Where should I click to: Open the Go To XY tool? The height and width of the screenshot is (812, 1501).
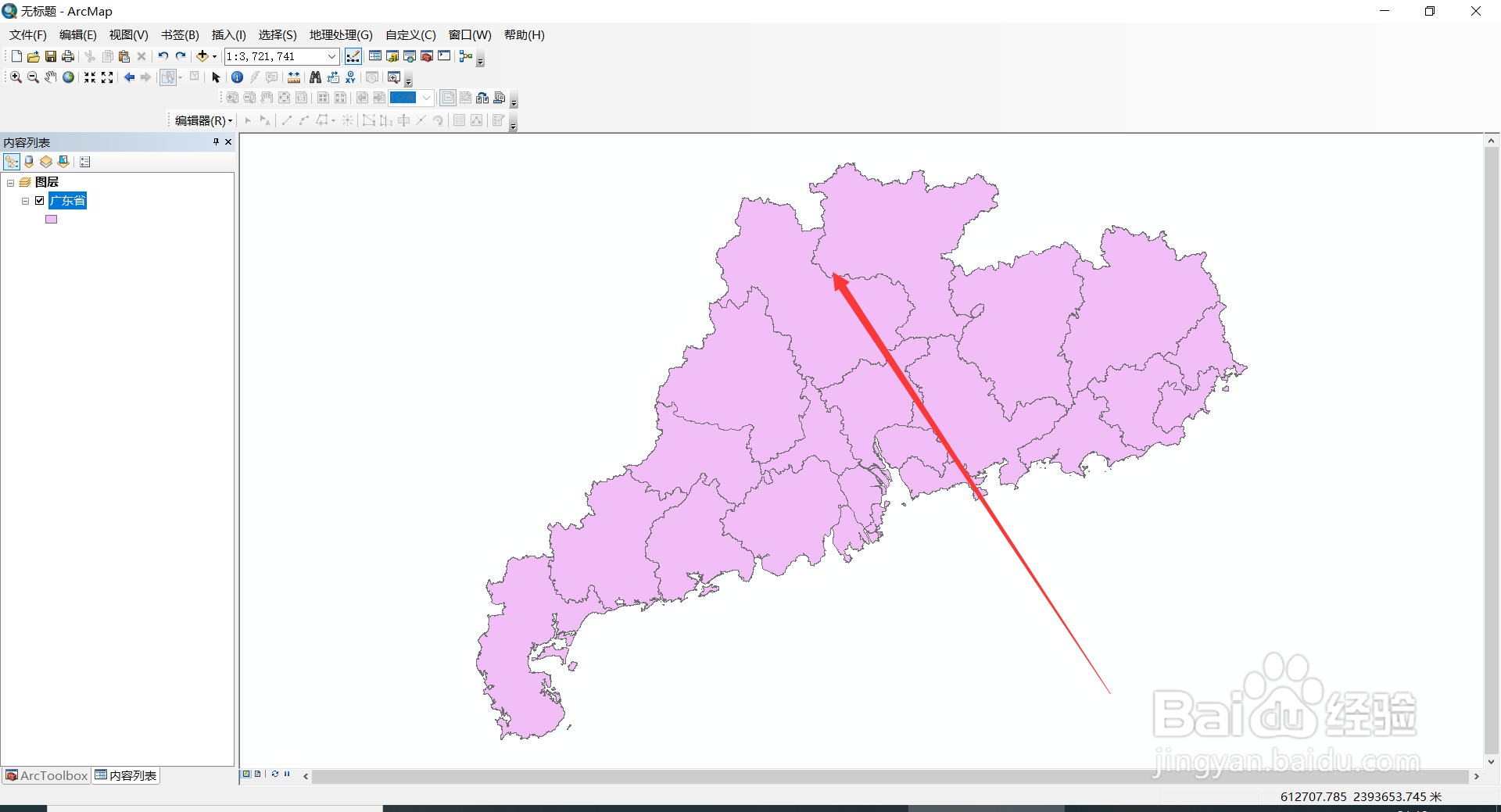[350, 77]
